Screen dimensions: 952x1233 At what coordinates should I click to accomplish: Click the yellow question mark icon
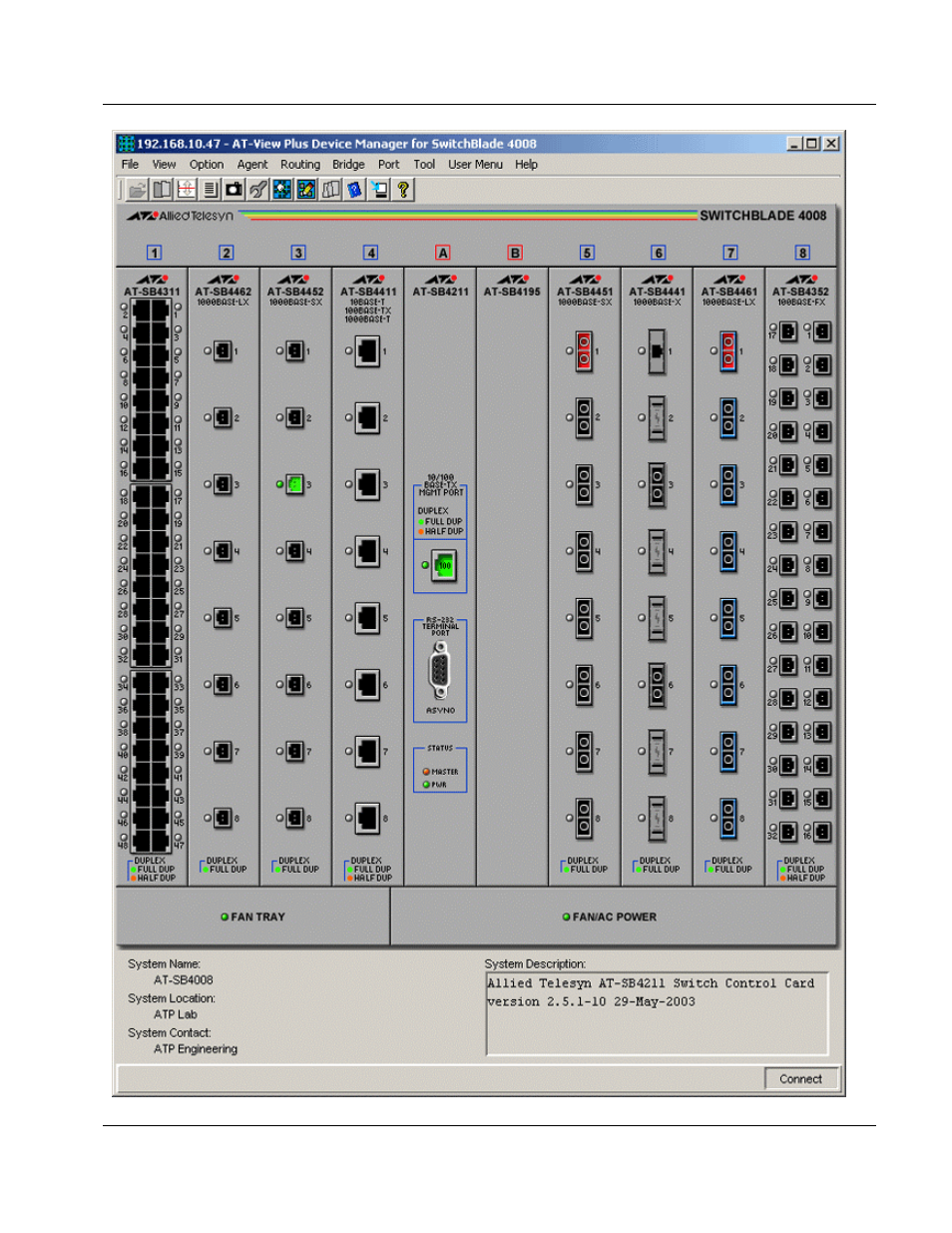point(403,189)
